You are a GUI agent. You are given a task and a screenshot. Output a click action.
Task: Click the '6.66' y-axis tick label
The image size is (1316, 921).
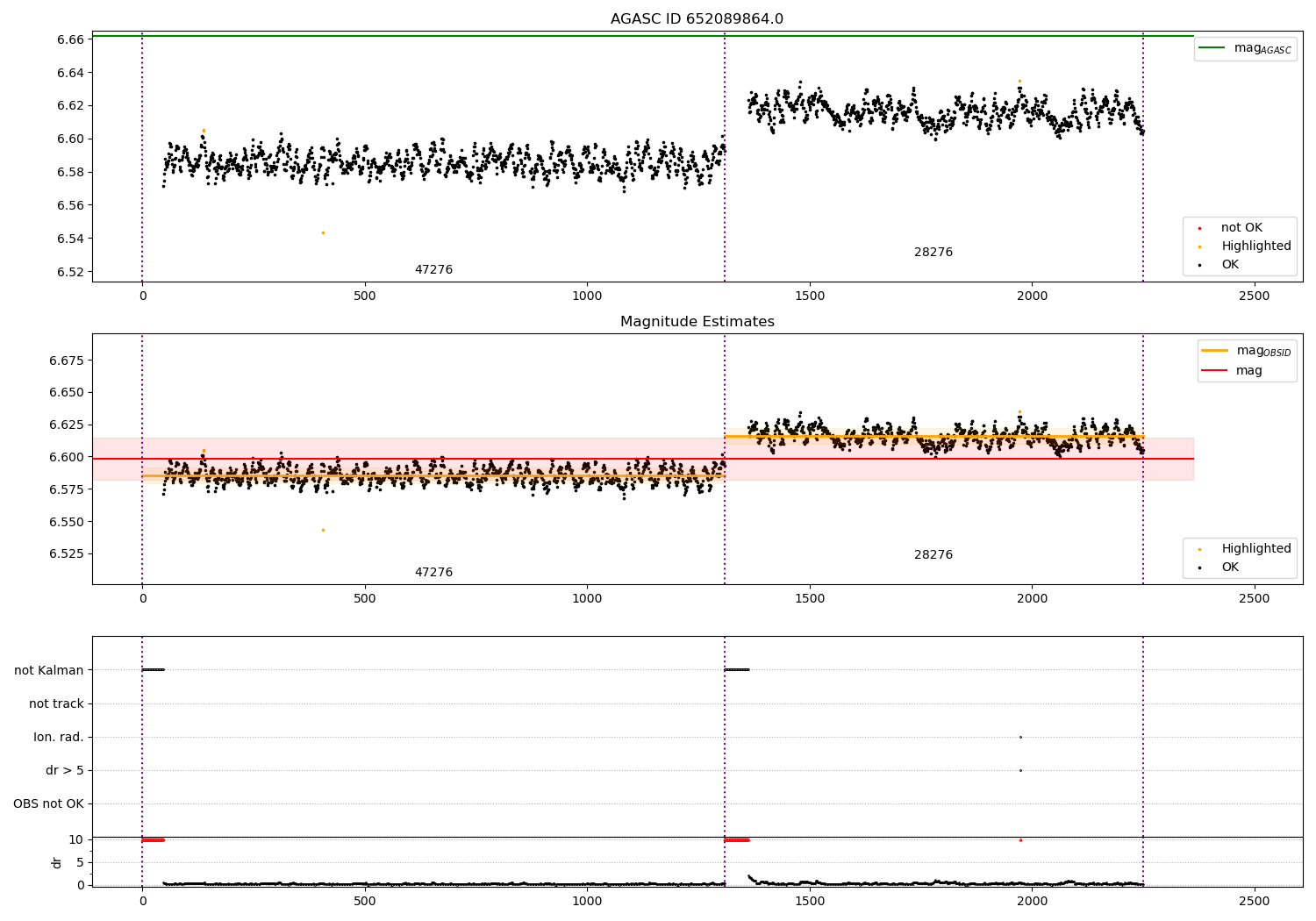70,39
